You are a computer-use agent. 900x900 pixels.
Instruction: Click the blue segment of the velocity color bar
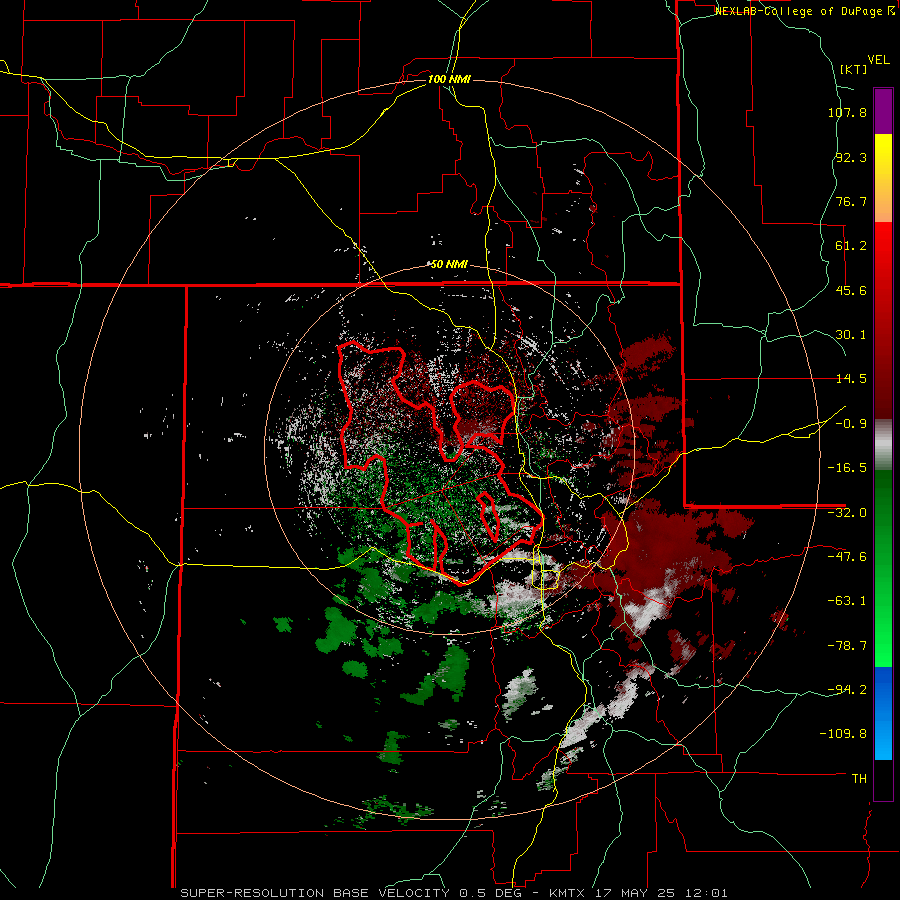click(883, 713)
